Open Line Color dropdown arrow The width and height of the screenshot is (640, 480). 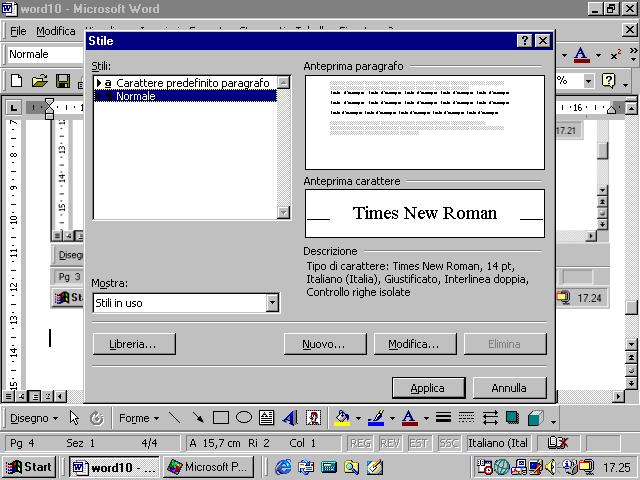click(392, 418)
